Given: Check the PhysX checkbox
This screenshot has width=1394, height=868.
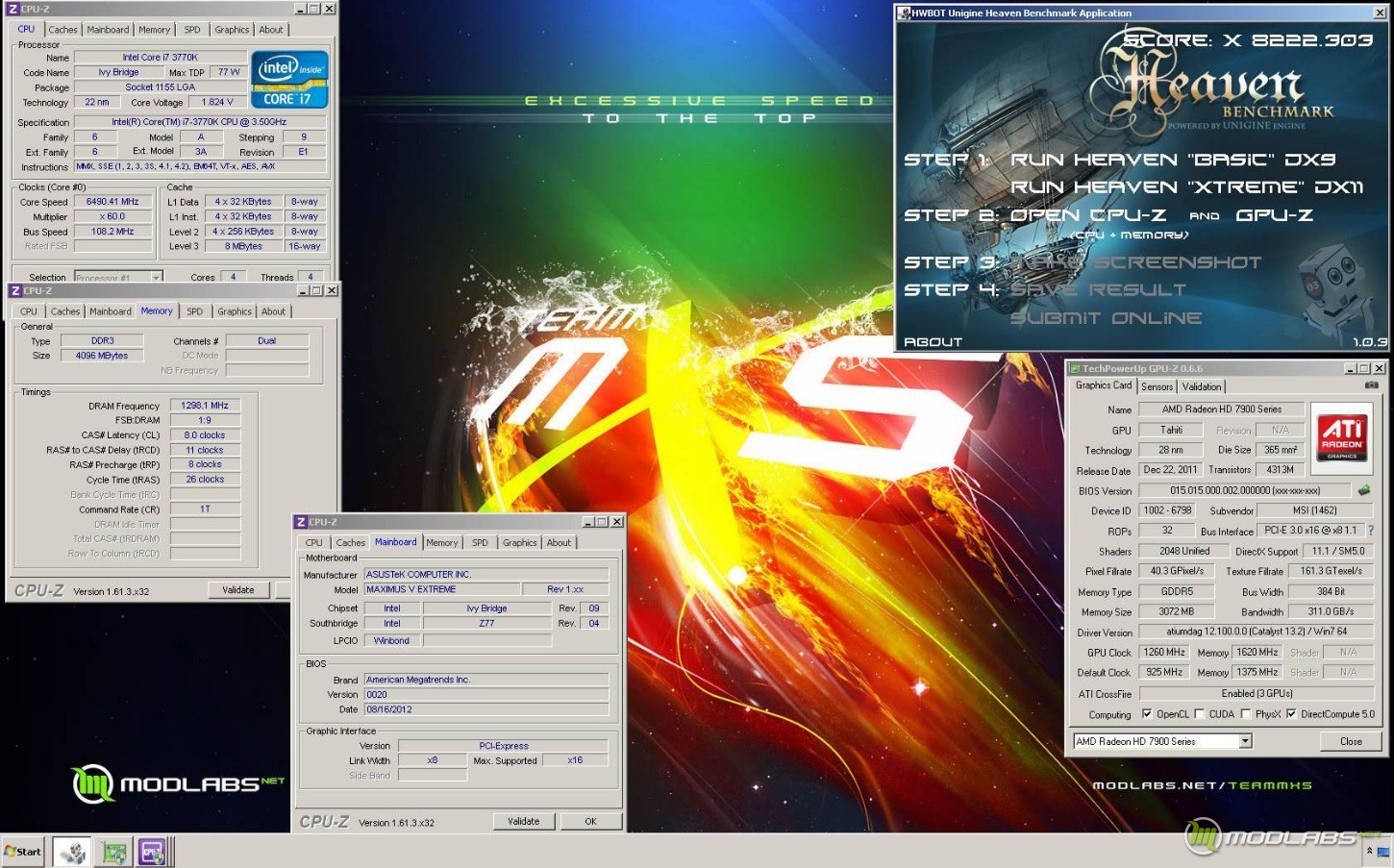Looking at the screenshot, I should coord(1246,714).
